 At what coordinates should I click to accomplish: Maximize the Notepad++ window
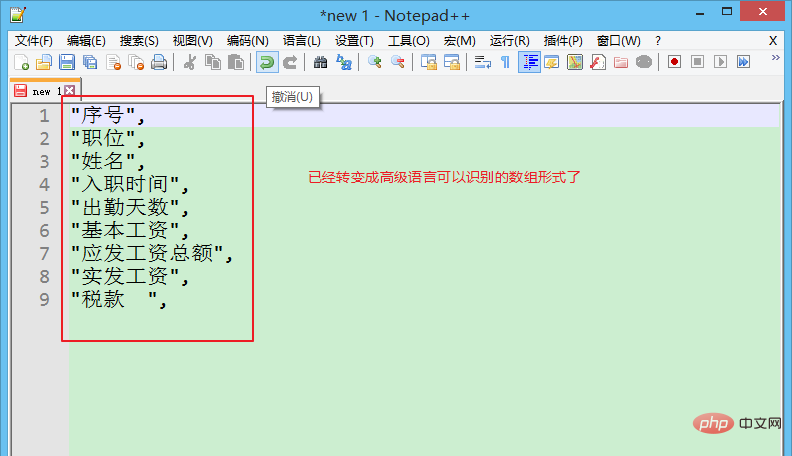pos(727,12)
